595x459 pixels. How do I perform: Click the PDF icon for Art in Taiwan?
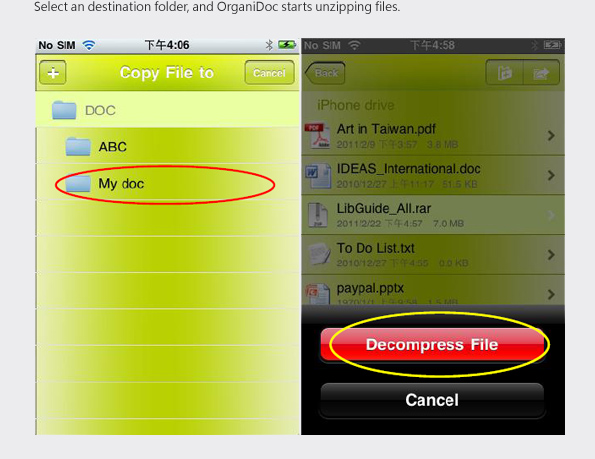coord(317,135)
